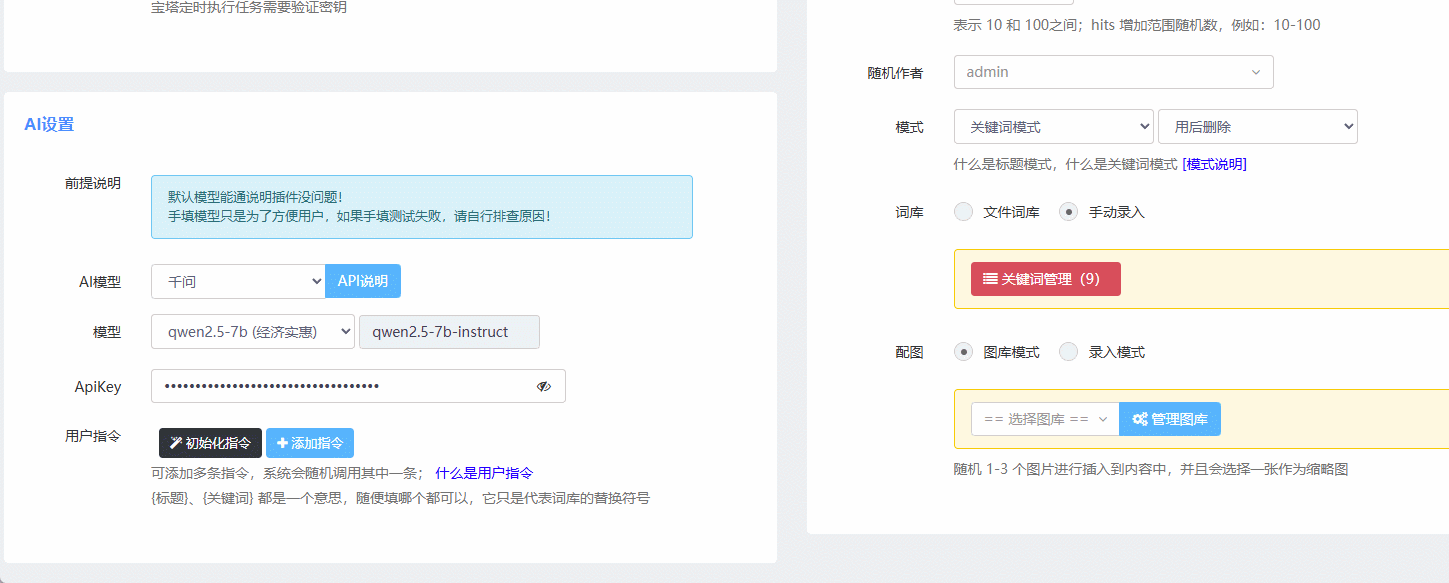Toggle ApiKey visibility eye icon

pos(543,386)
